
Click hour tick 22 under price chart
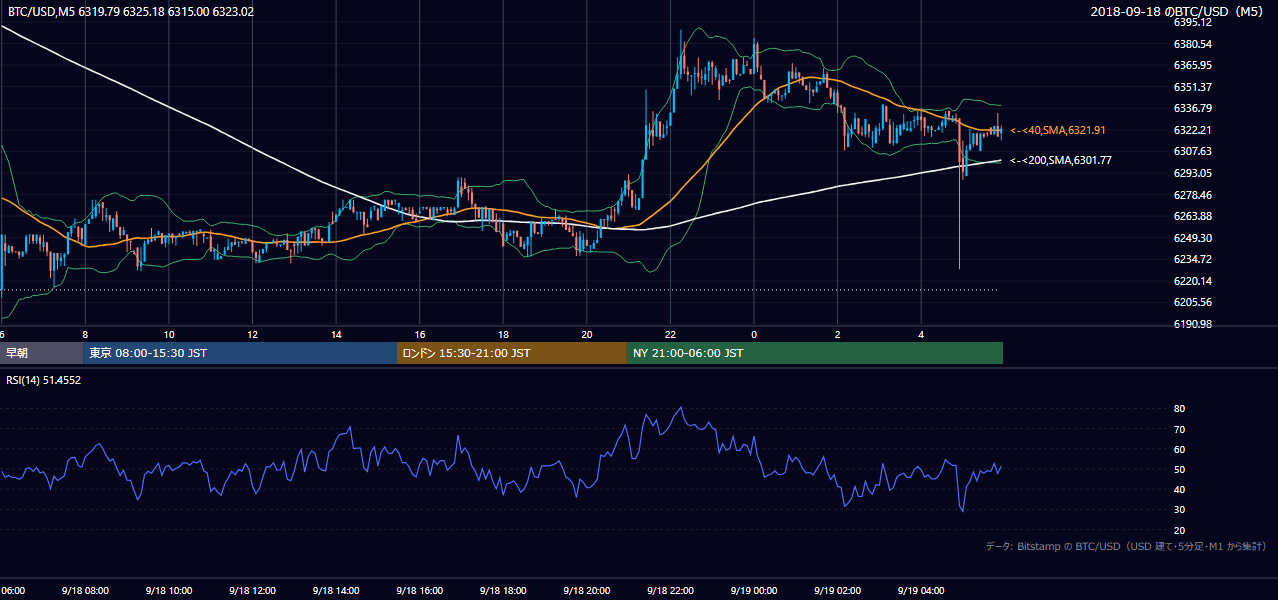pos(670,334)
